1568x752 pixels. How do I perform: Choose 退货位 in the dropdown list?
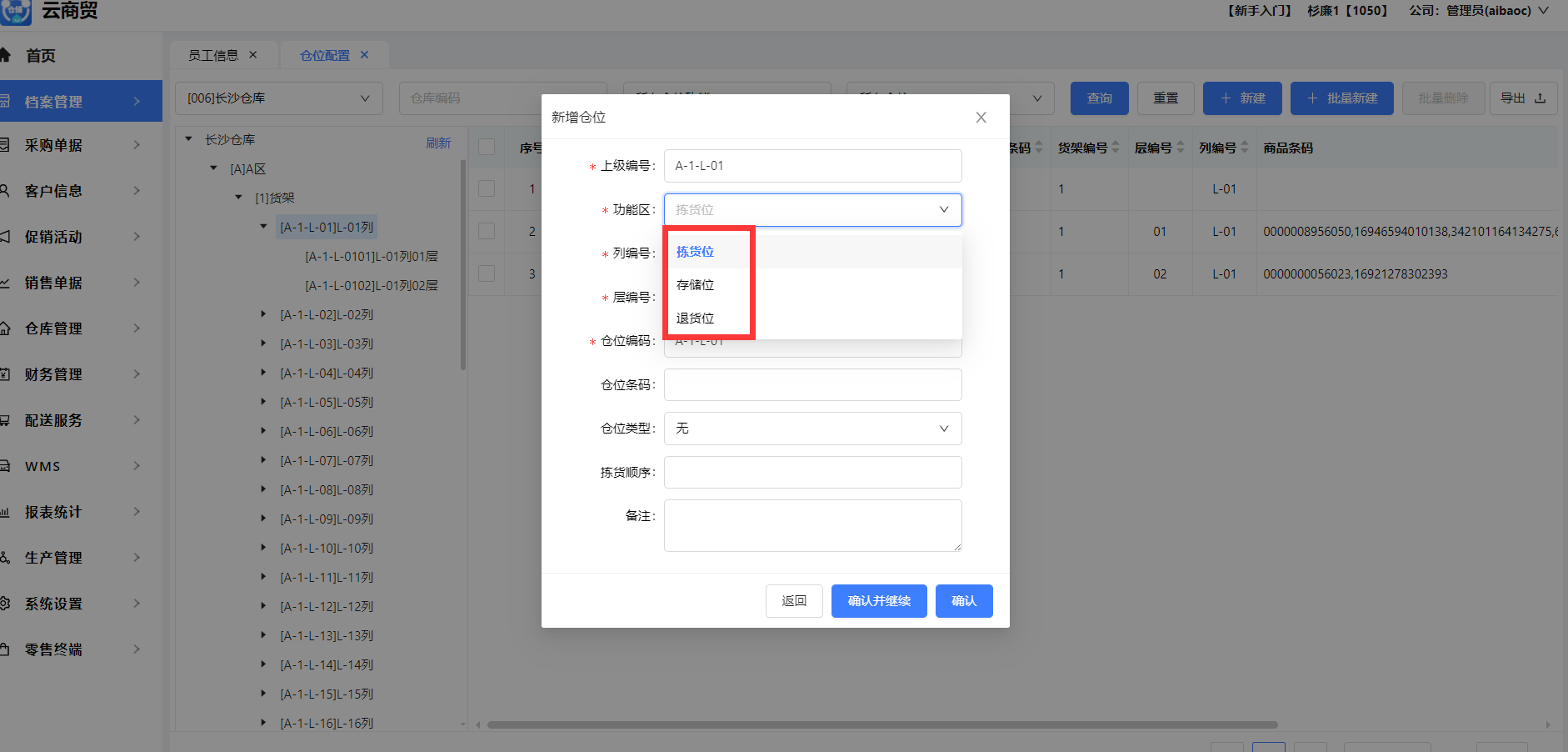pyautogui.click(x=695, y=318)
